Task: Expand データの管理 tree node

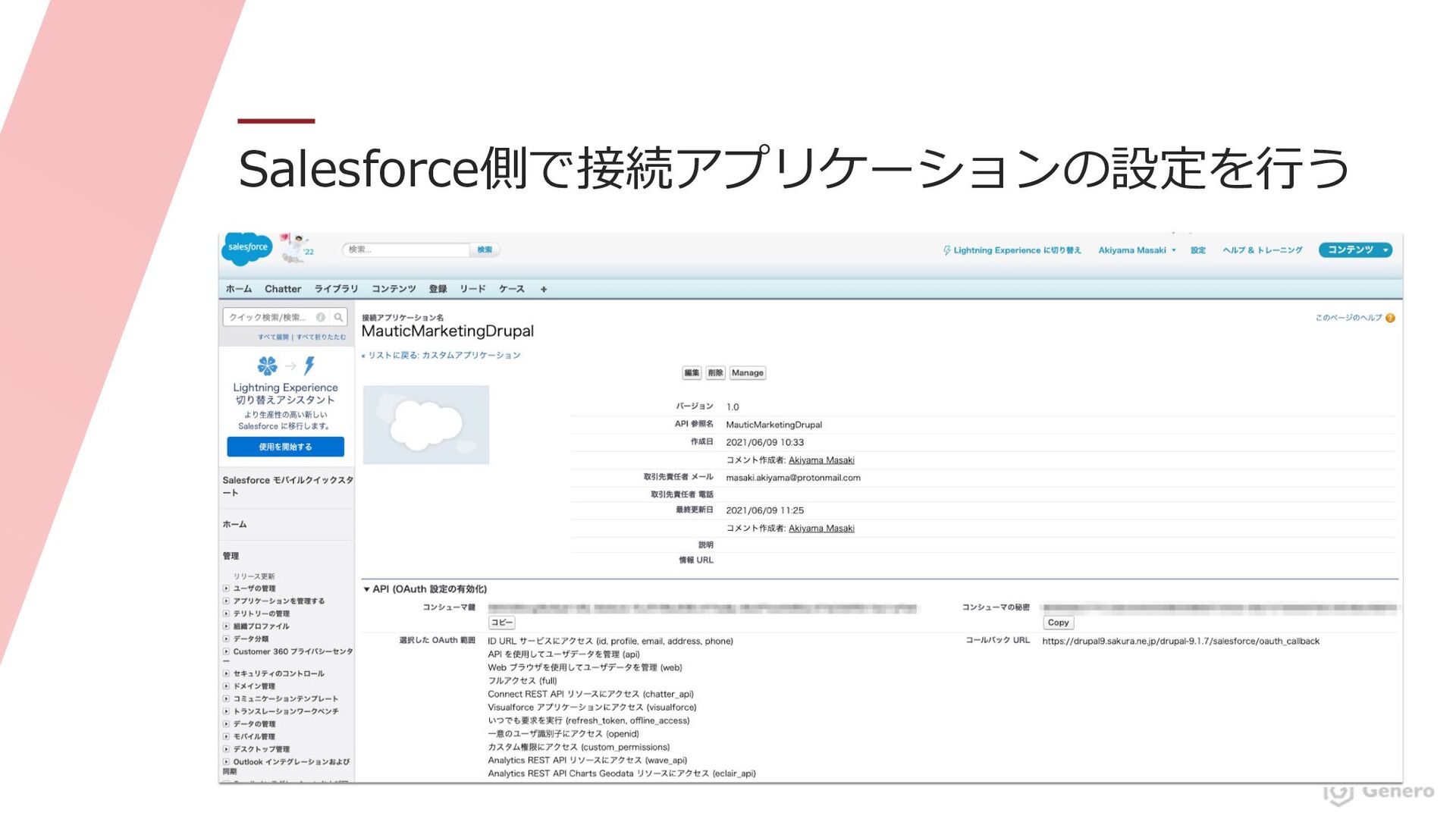Action: click(x=226, y=724)
